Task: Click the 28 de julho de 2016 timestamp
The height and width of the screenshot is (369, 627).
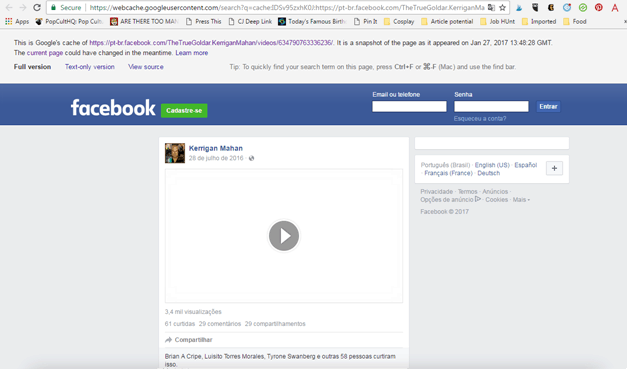Action: click(216, 158)
